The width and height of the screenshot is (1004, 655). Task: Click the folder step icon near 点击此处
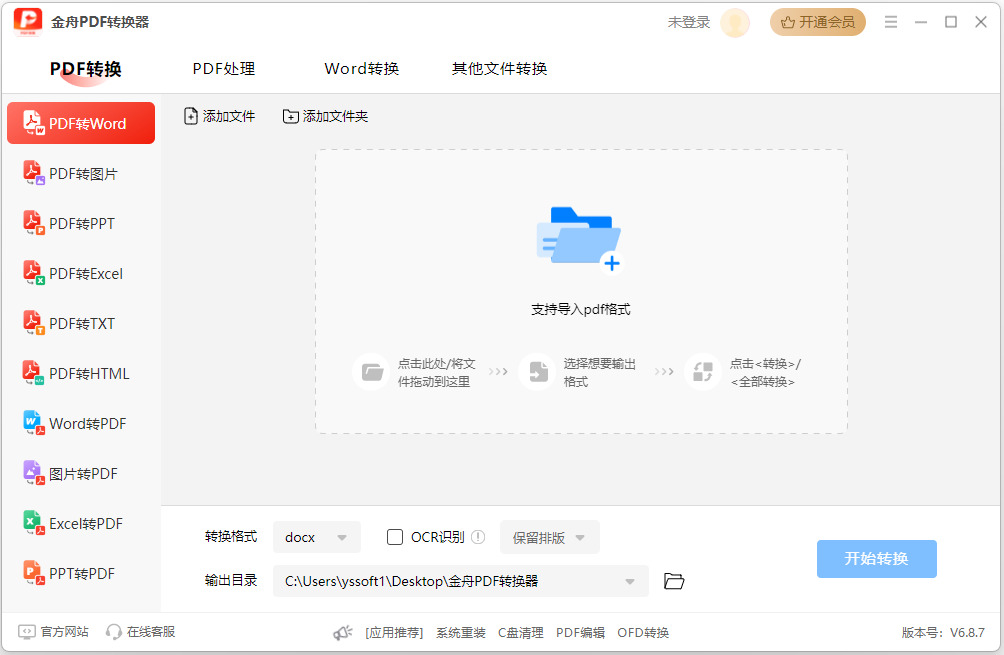tap(371, 371)
